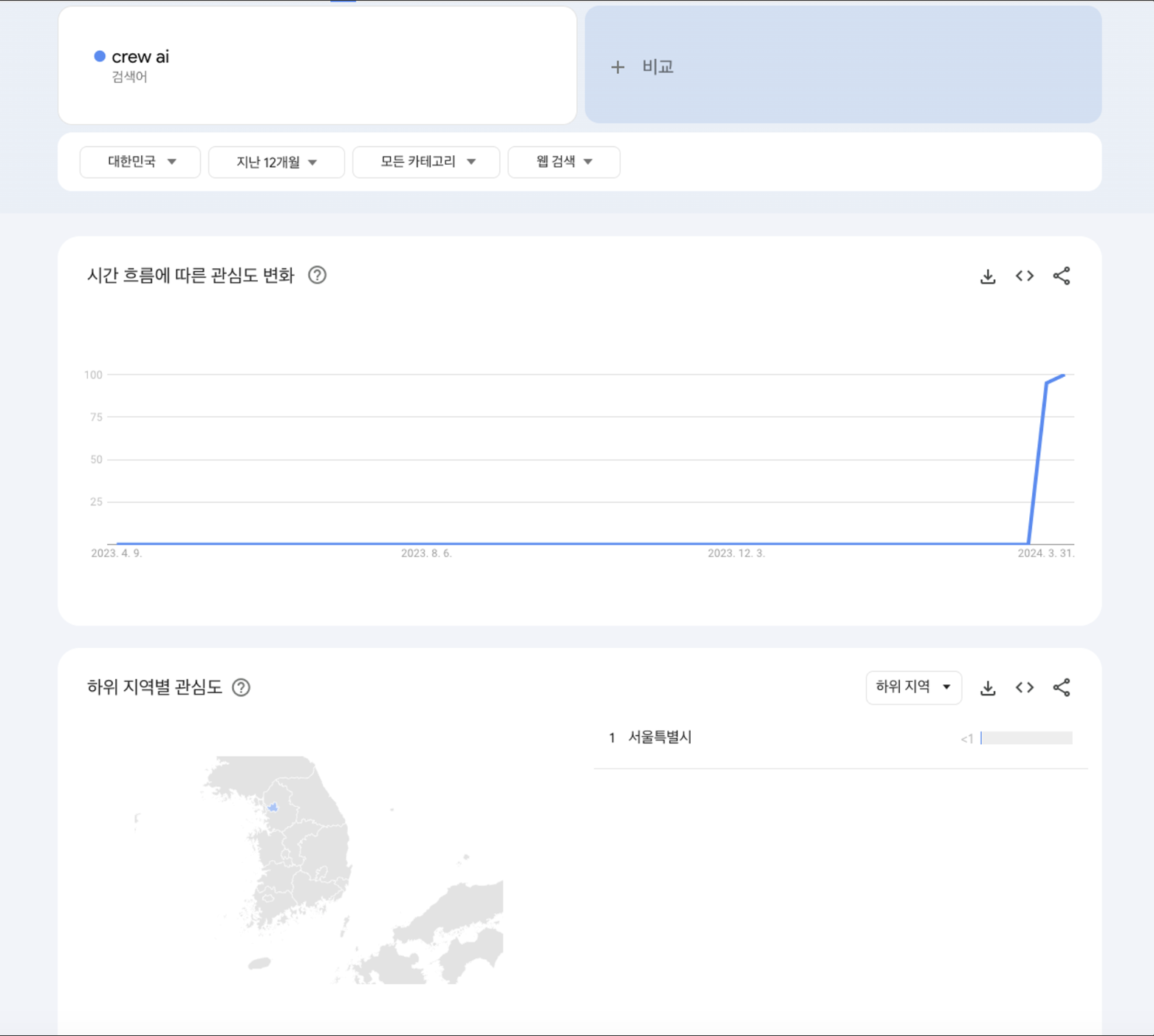Screen dimensions: 1154x1036
Task: Expand the 모든 카테고리 dropdown
Action: [x=426, y=162]
